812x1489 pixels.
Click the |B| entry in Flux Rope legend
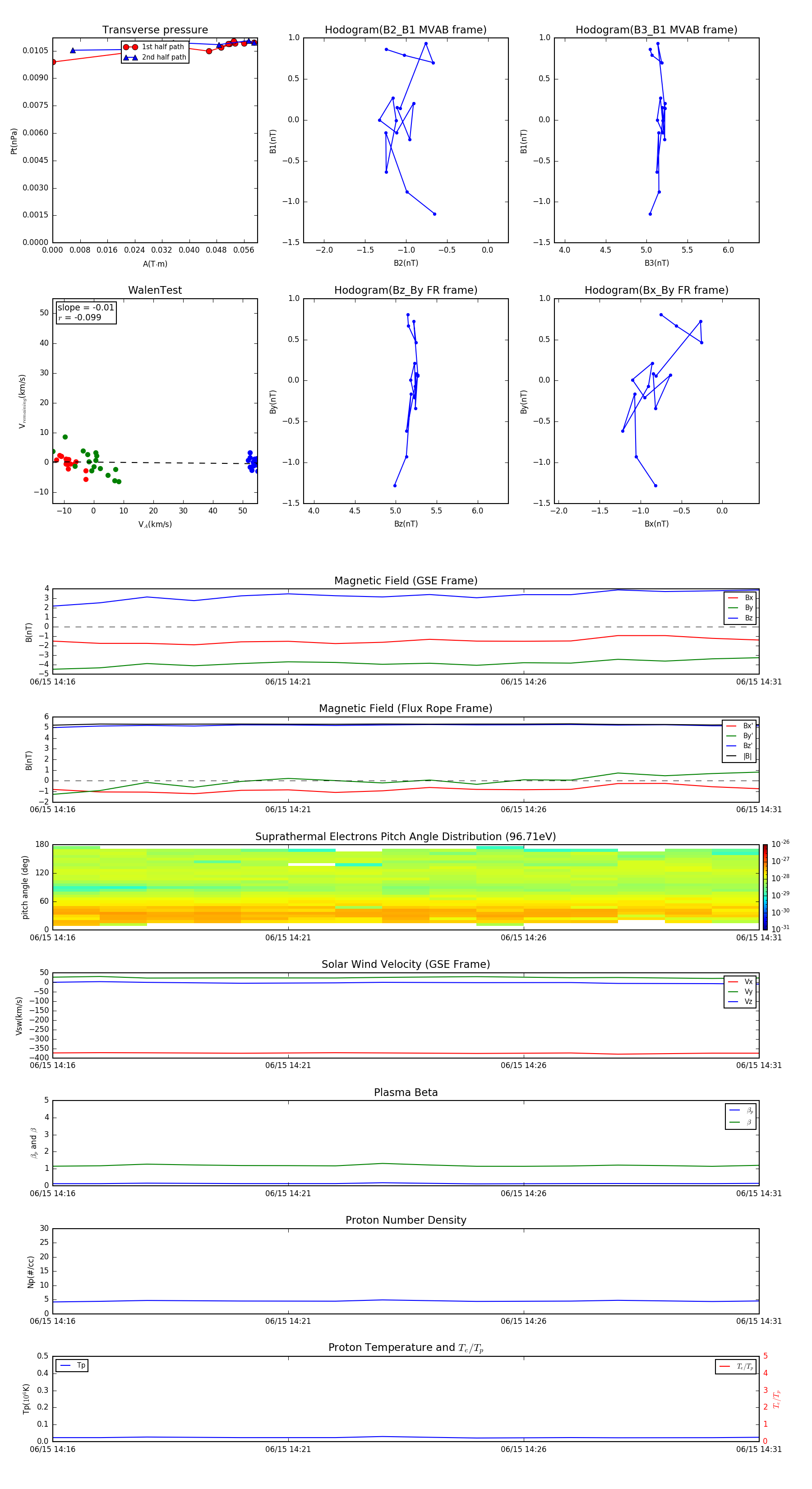pyautogui.click(x=739, y=756)
